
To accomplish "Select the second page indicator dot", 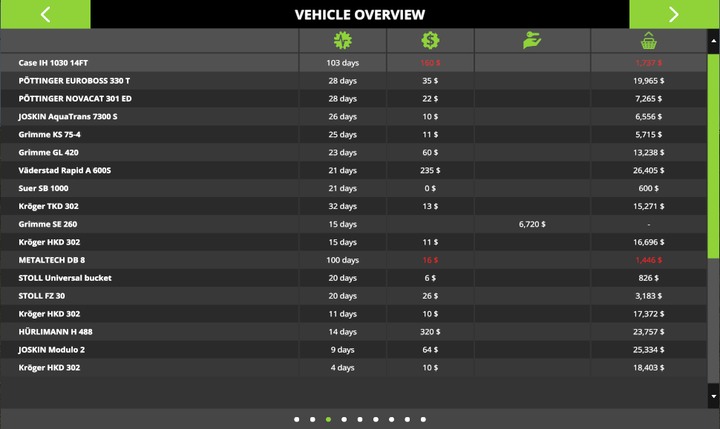I will 313,420.
